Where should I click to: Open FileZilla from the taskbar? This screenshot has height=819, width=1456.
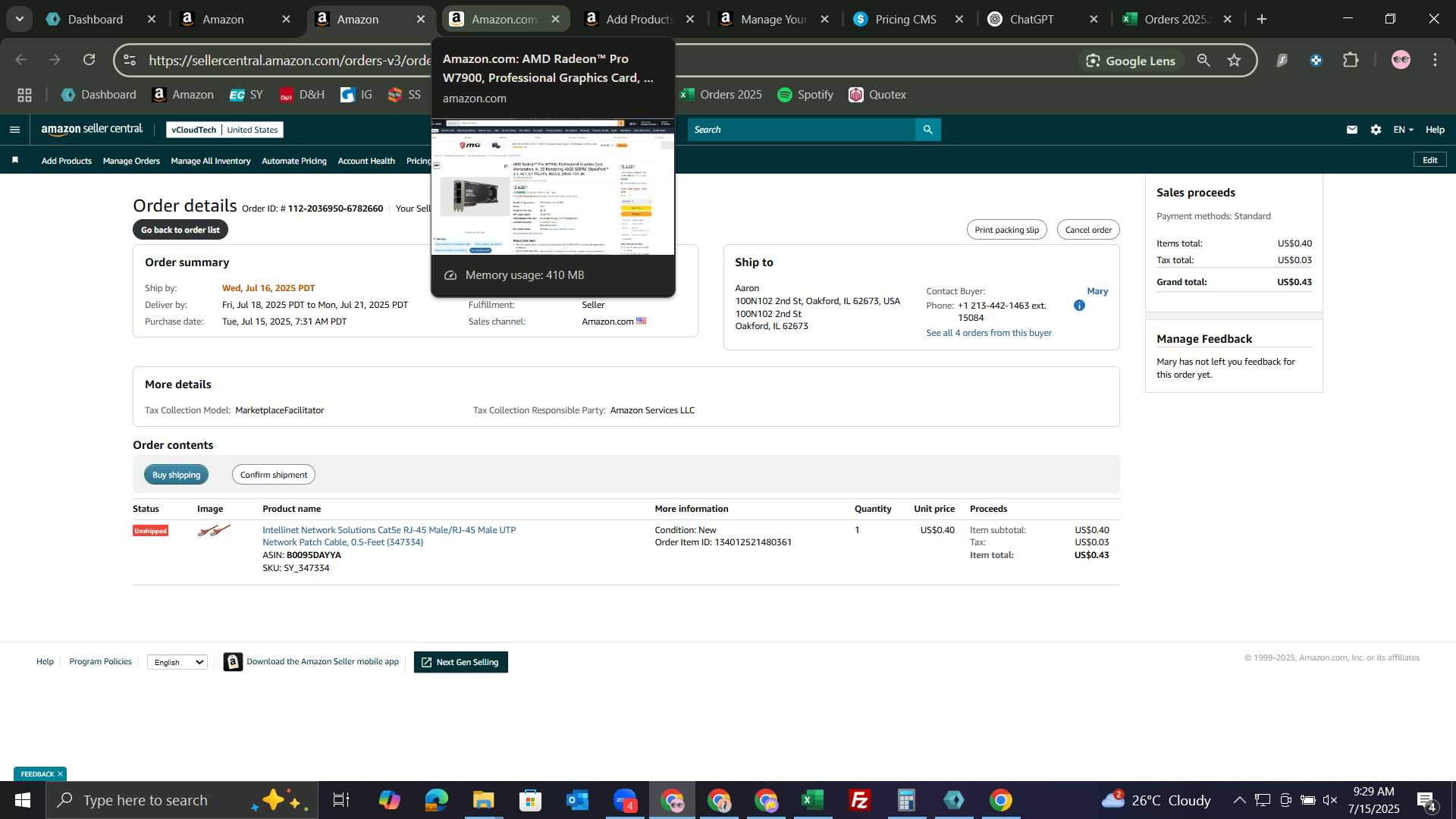(x=859, y=800)
